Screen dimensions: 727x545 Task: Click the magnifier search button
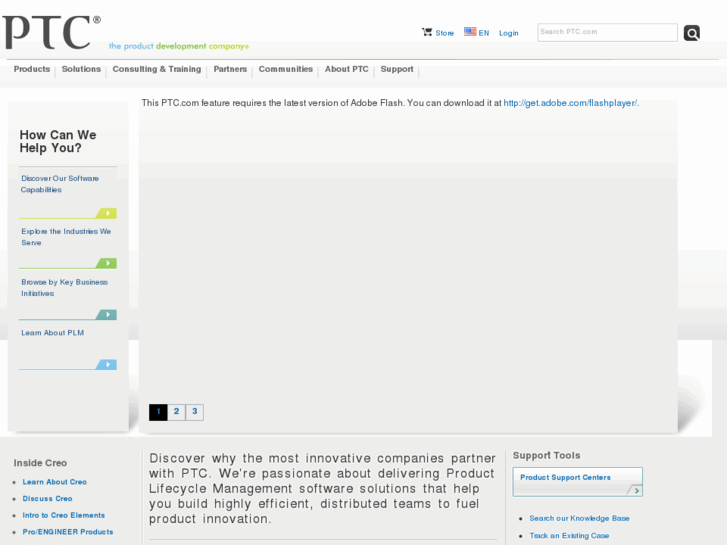point(691,33)
